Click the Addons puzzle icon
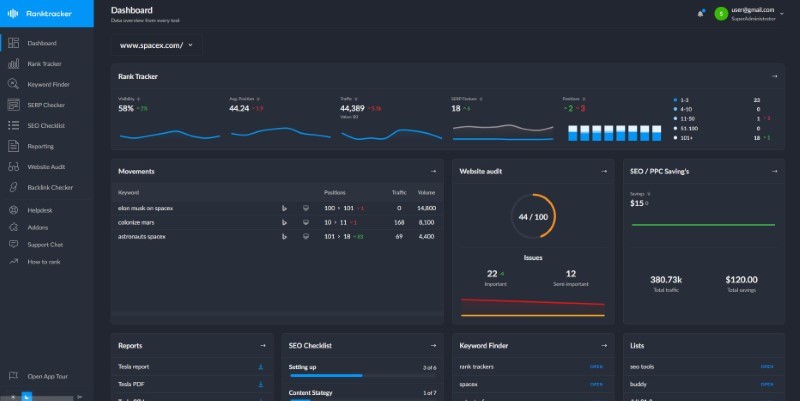This screenshot has width=800, height=401. pos(14,227)
